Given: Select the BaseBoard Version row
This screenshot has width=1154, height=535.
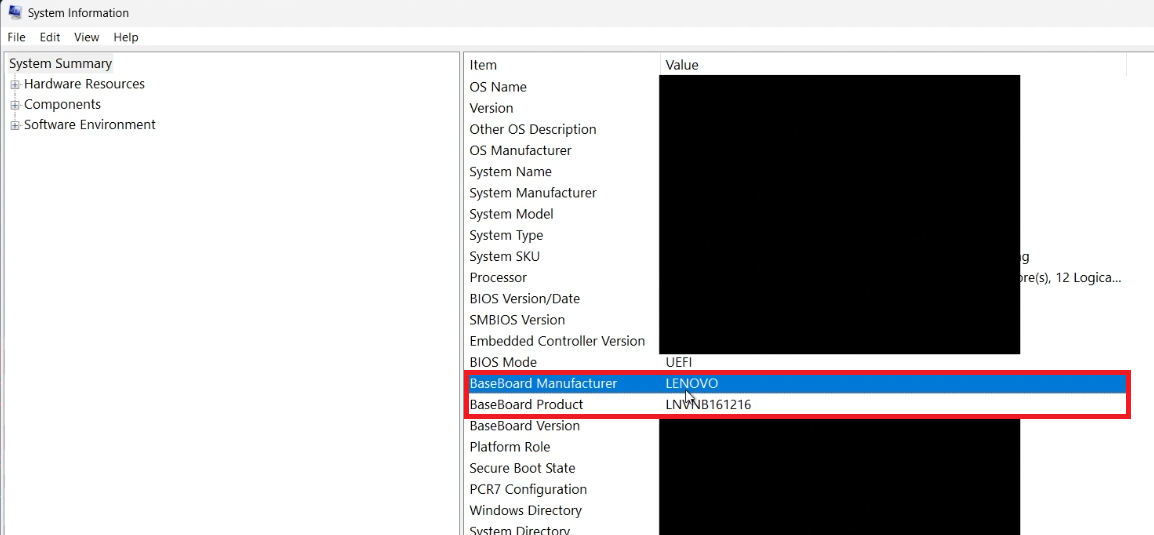Looking at the screenshot, I should pyautogui.click(x=796, y=426).
